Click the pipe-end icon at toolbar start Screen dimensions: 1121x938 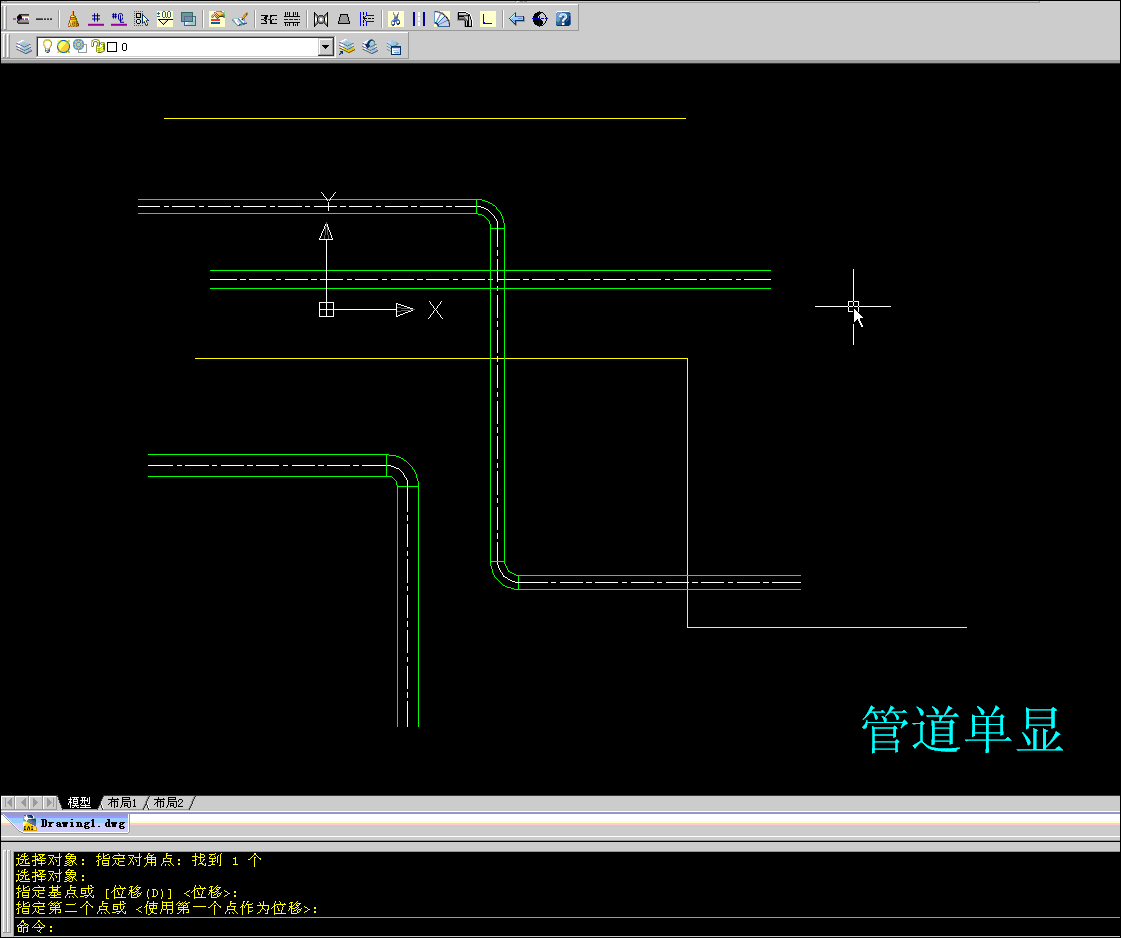point(21,19)
